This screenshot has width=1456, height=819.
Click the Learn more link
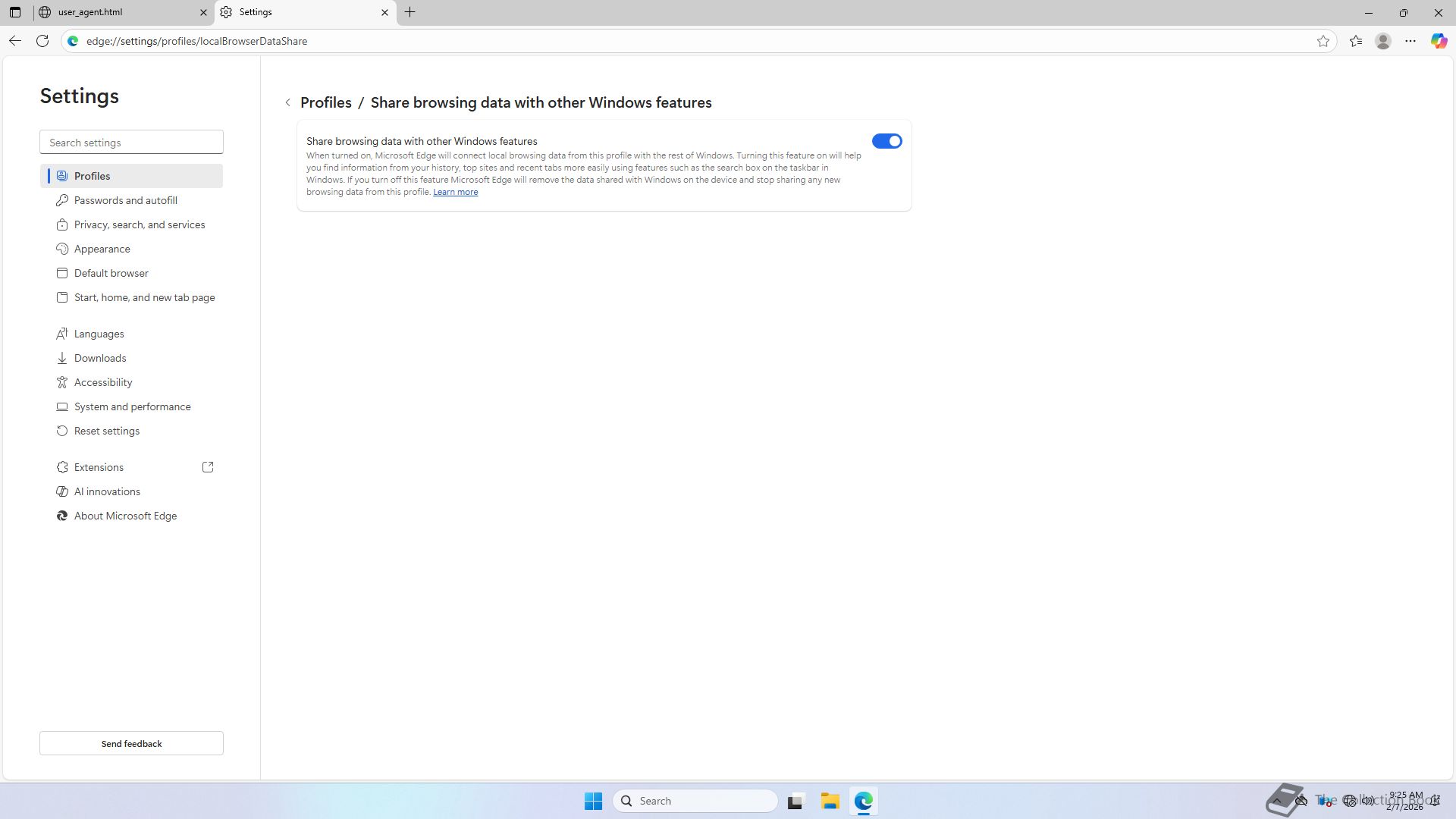(455, 192)
